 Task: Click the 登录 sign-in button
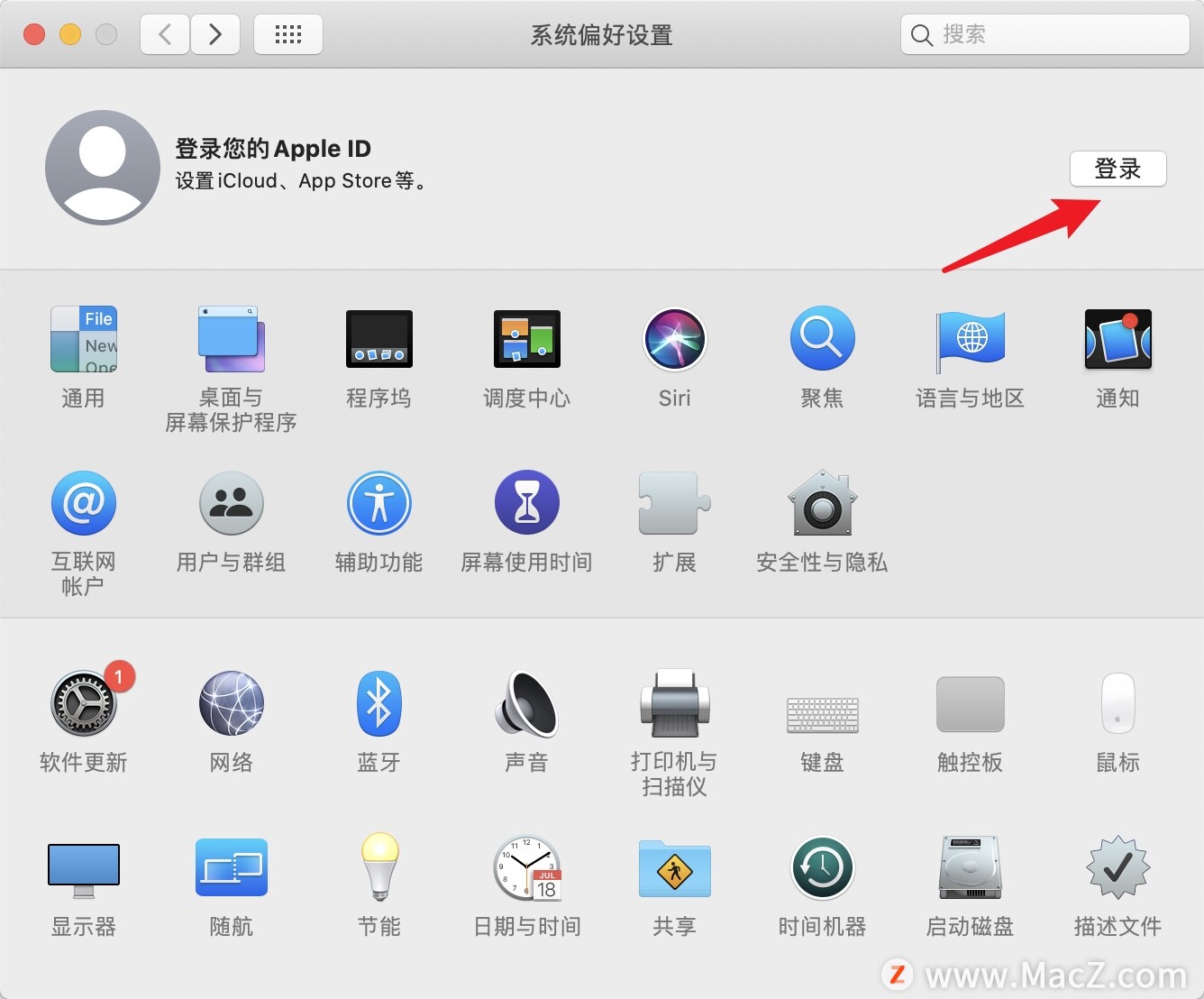(x=1118, y=169)
